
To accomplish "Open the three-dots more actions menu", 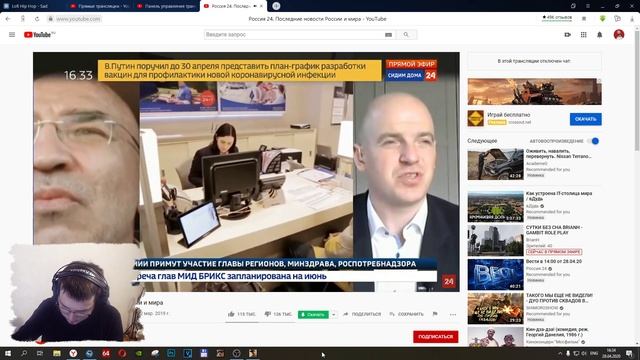I will [453, 315].
